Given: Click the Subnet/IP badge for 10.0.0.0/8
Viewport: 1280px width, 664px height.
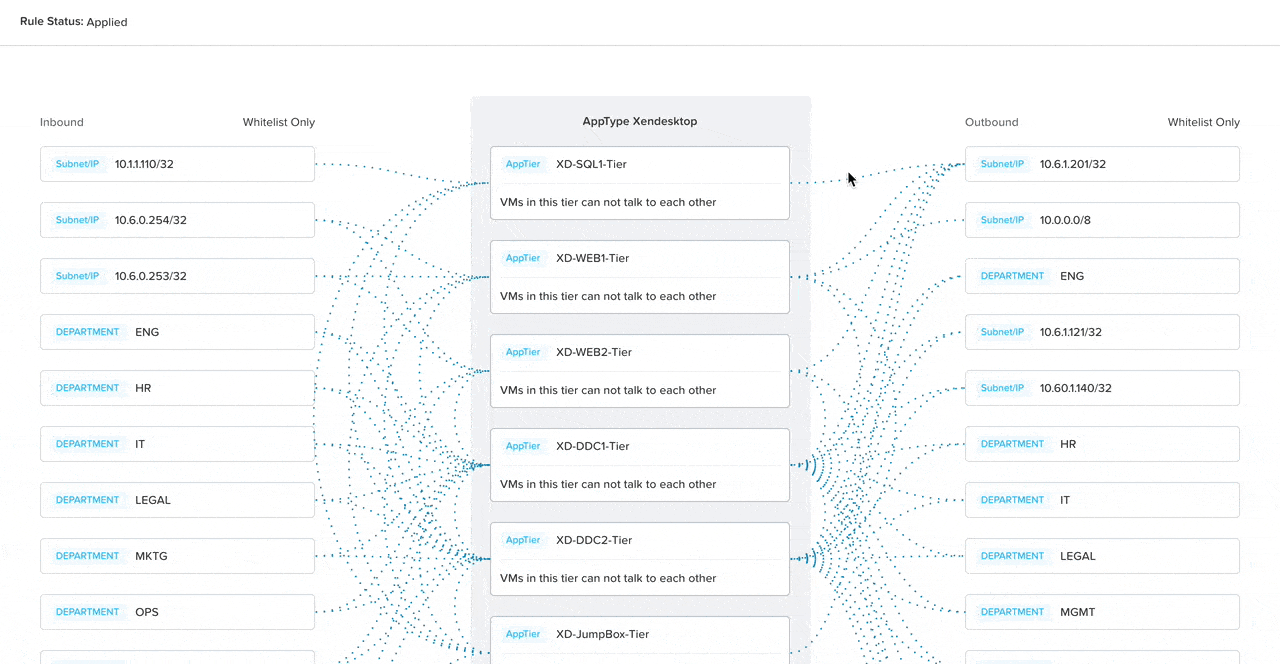Looking at the screenshot, I should pyautogui.click(x=1002, y=220).
